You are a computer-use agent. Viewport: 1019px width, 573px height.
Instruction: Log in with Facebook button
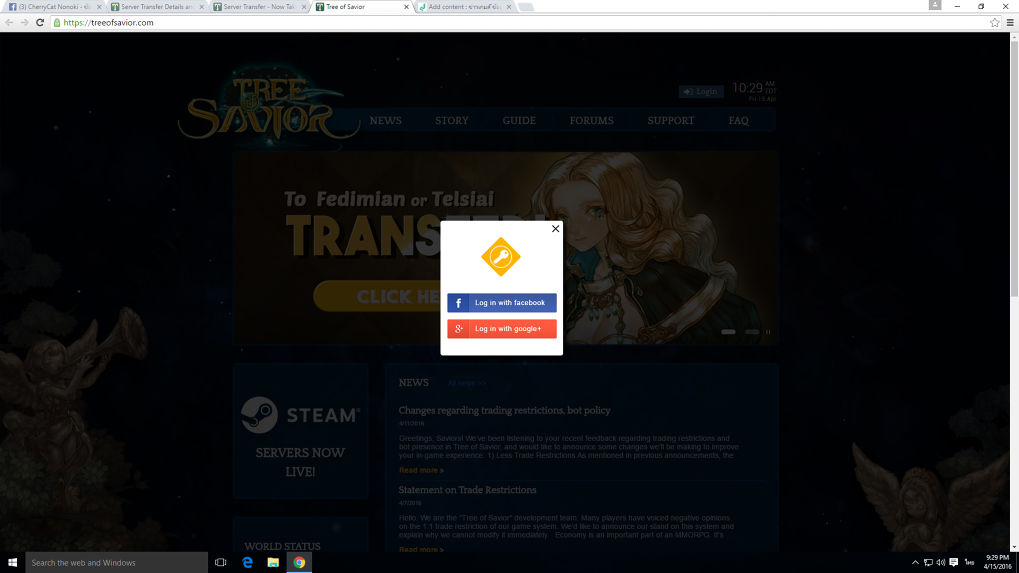[502, 303]
